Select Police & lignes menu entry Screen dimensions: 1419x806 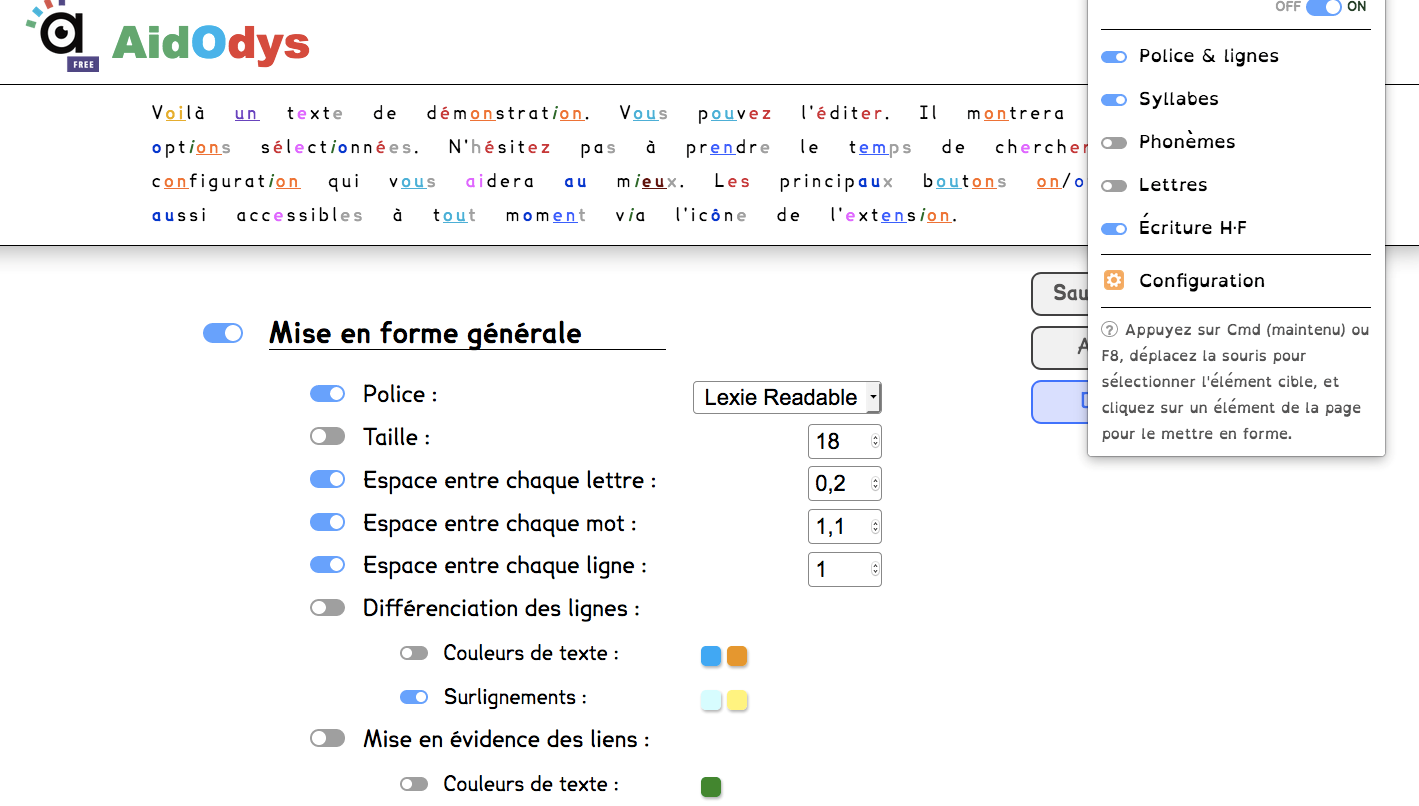click(x=1208, y=57)
